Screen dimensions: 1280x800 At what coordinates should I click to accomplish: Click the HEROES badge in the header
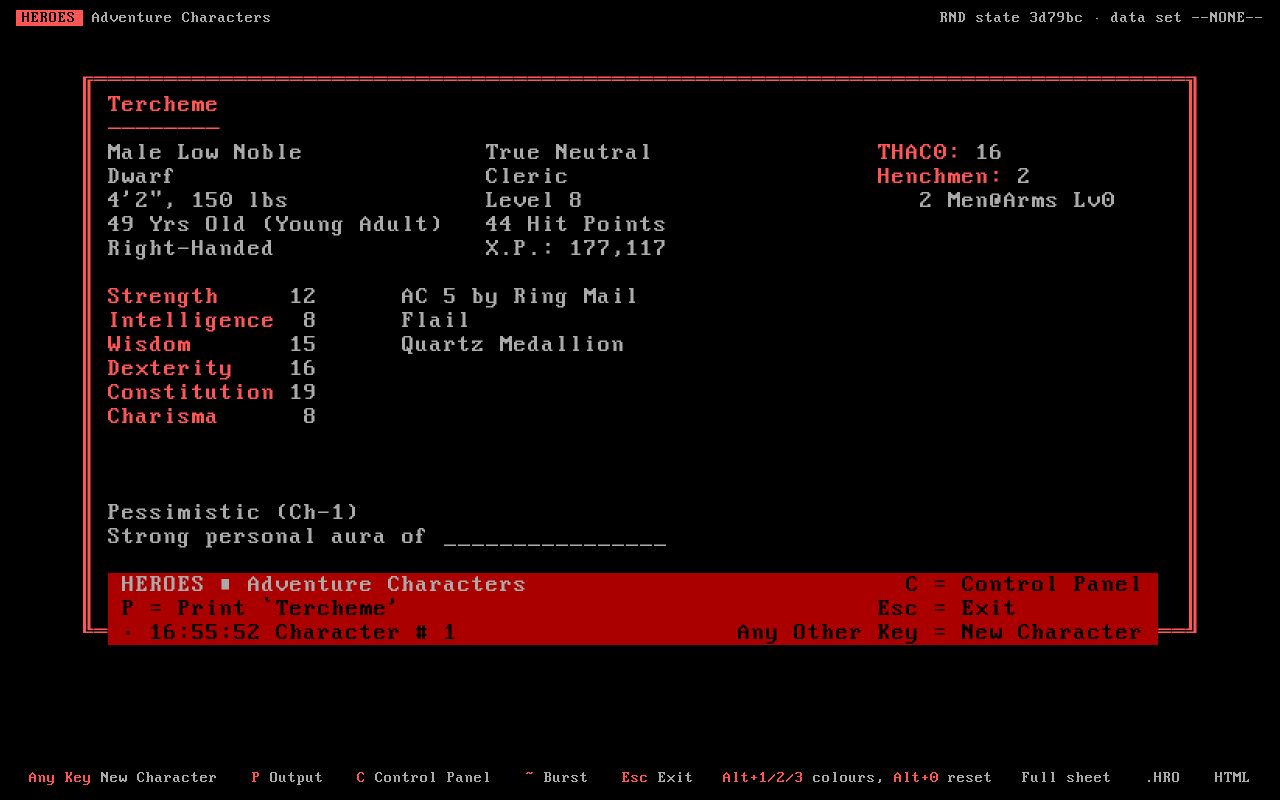49,17
